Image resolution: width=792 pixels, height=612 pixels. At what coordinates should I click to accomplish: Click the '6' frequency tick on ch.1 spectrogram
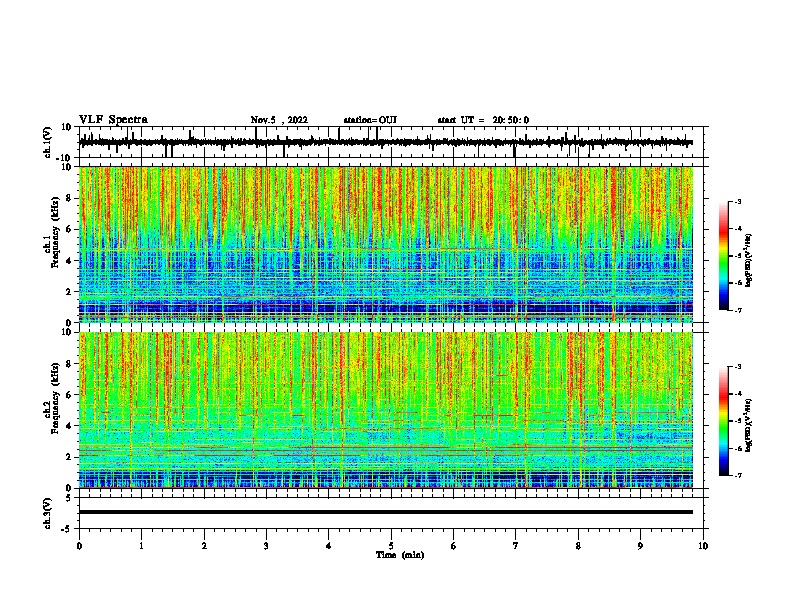pyautogui.click(x=70, y=229)
